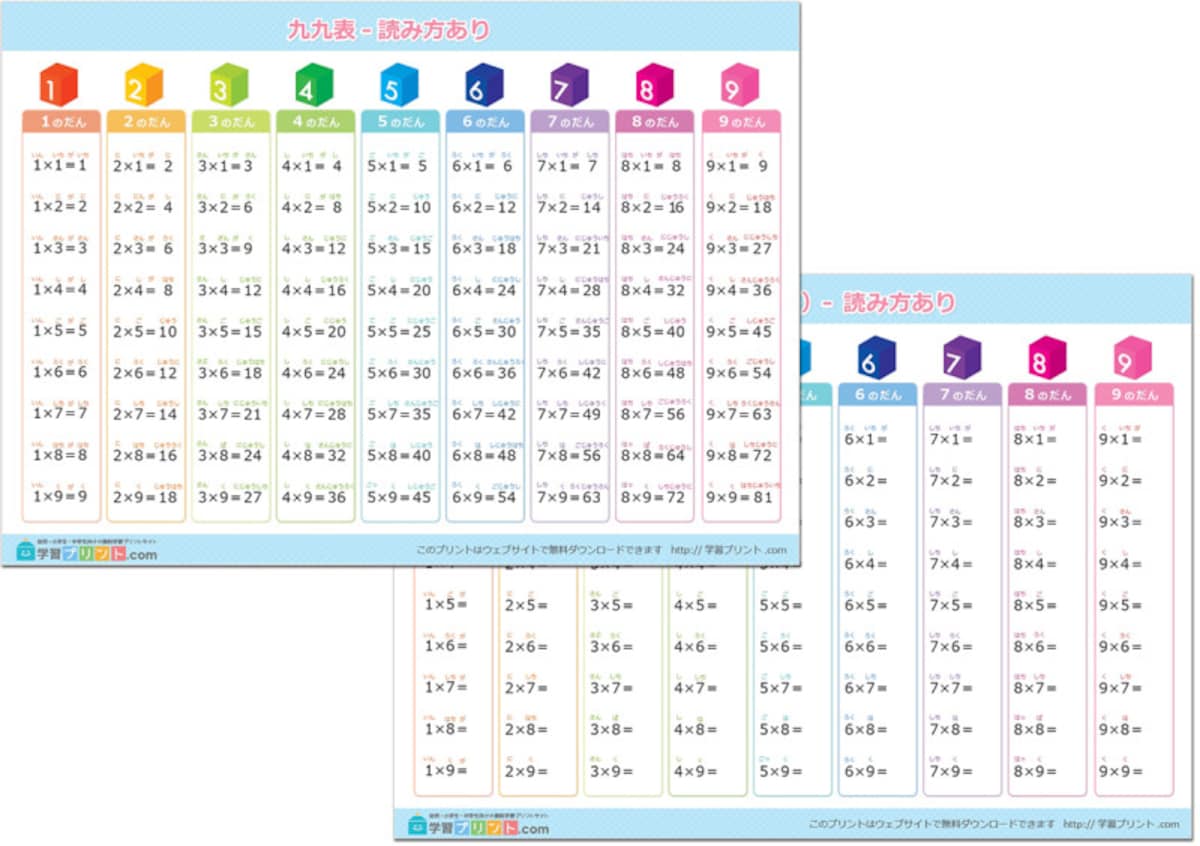Click the pink 9 cube on back sheet
This screenshot has width=1200, height=846.
[x=1132, y=358]
